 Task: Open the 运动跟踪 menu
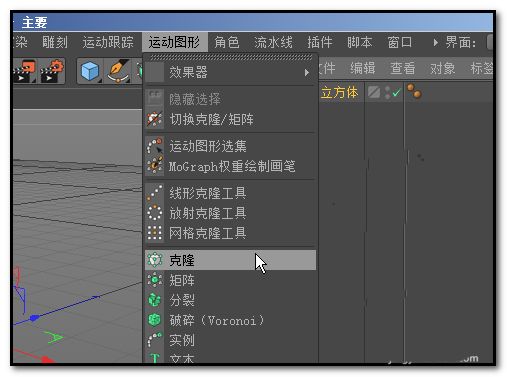click(x=108, y=42)
